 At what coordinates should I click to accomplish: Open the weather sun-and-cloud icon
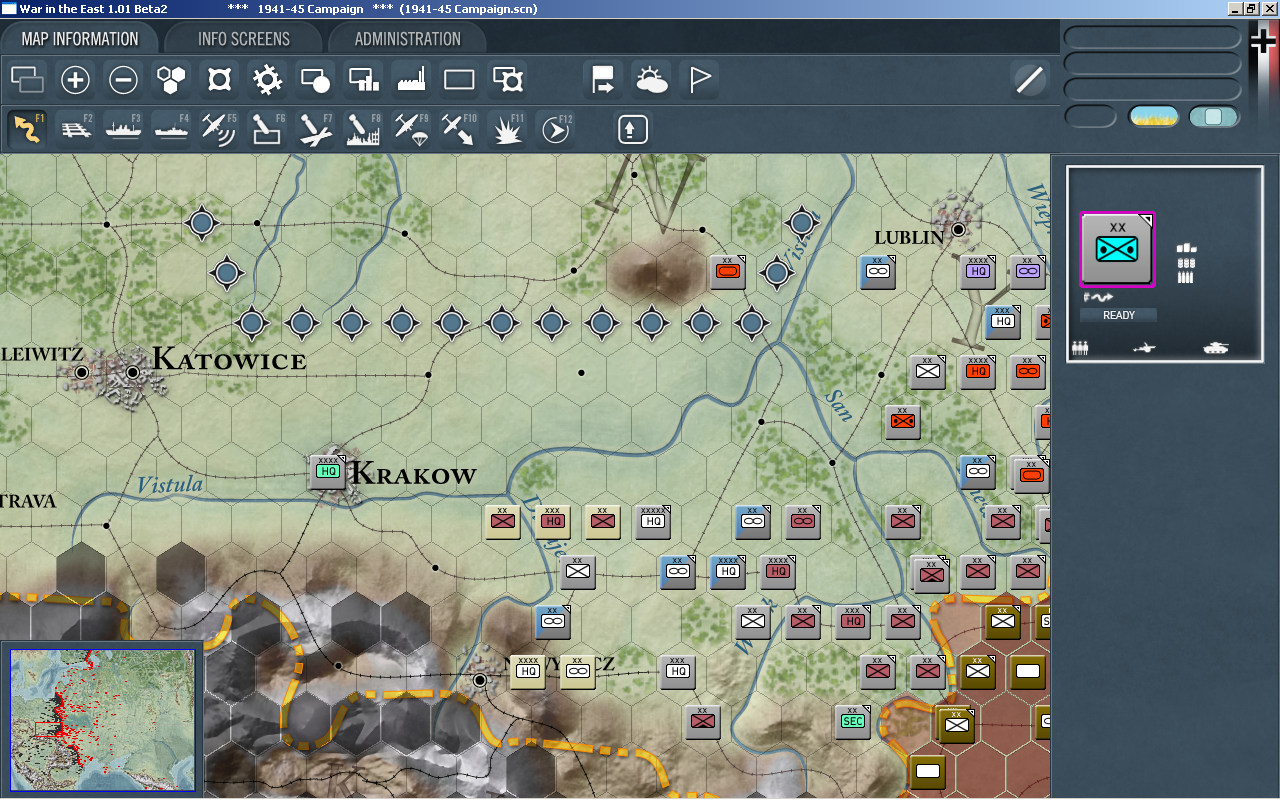click(x=652, y=79)
